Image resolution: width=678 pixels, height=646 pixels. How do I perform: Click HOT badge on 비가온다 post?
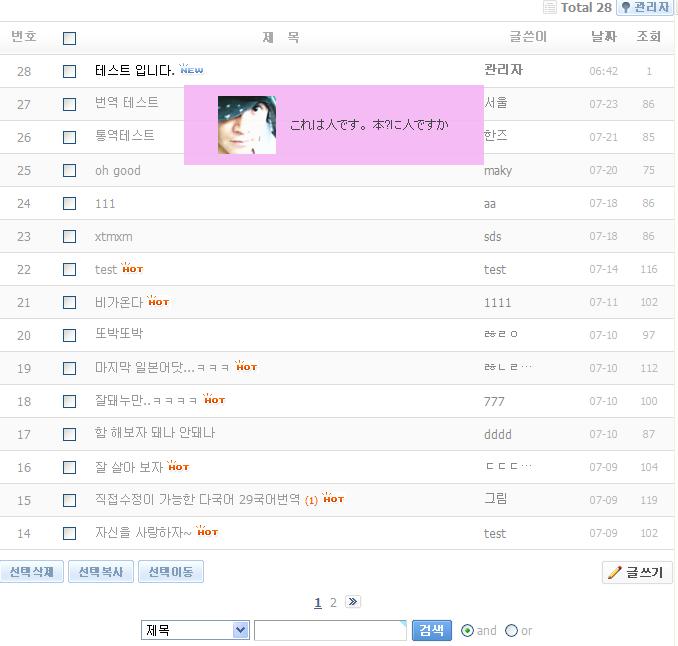[x=158, y=301]
